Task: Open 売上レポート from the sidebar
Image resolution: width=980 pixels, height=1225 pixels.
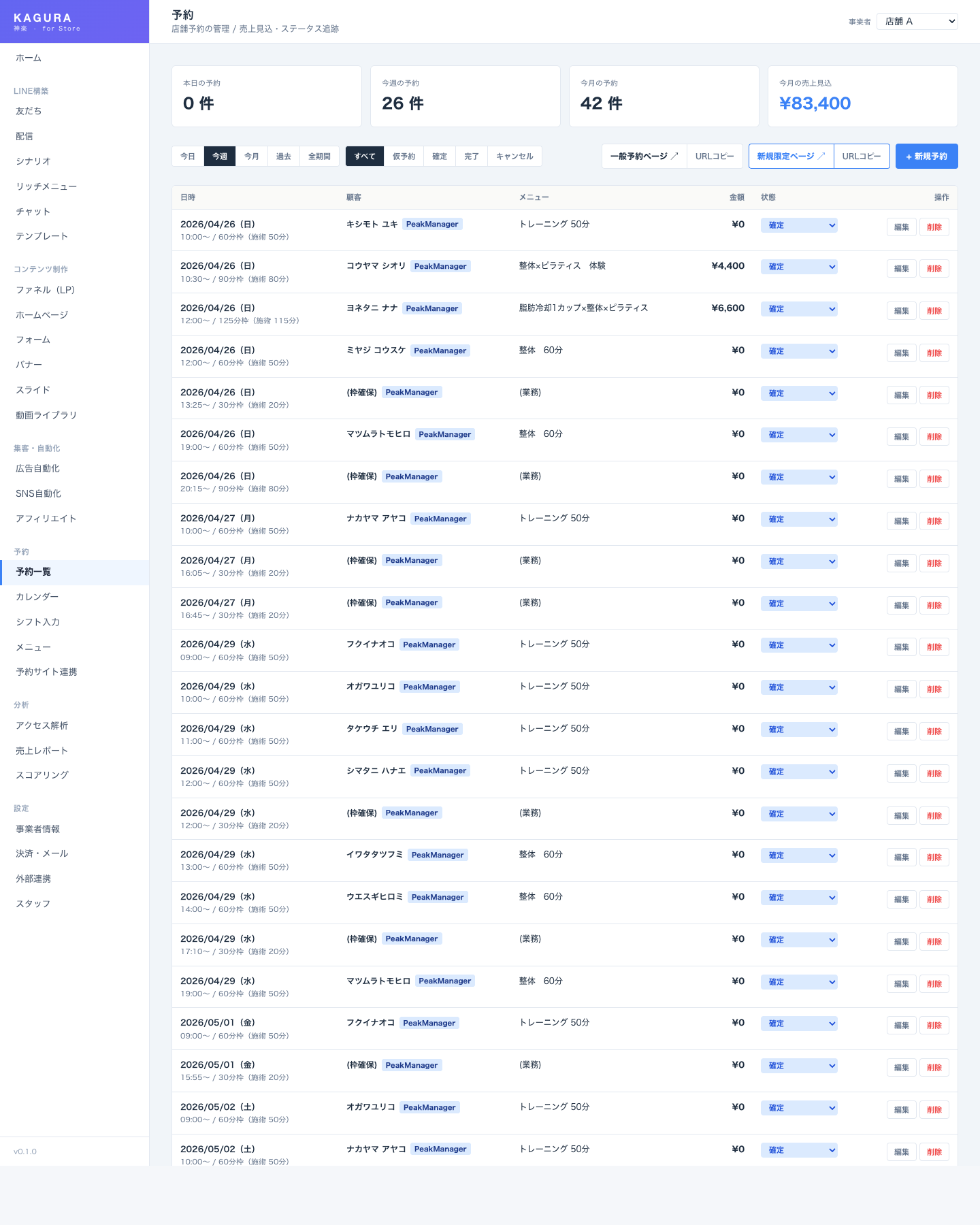Action: pos(42,751)
